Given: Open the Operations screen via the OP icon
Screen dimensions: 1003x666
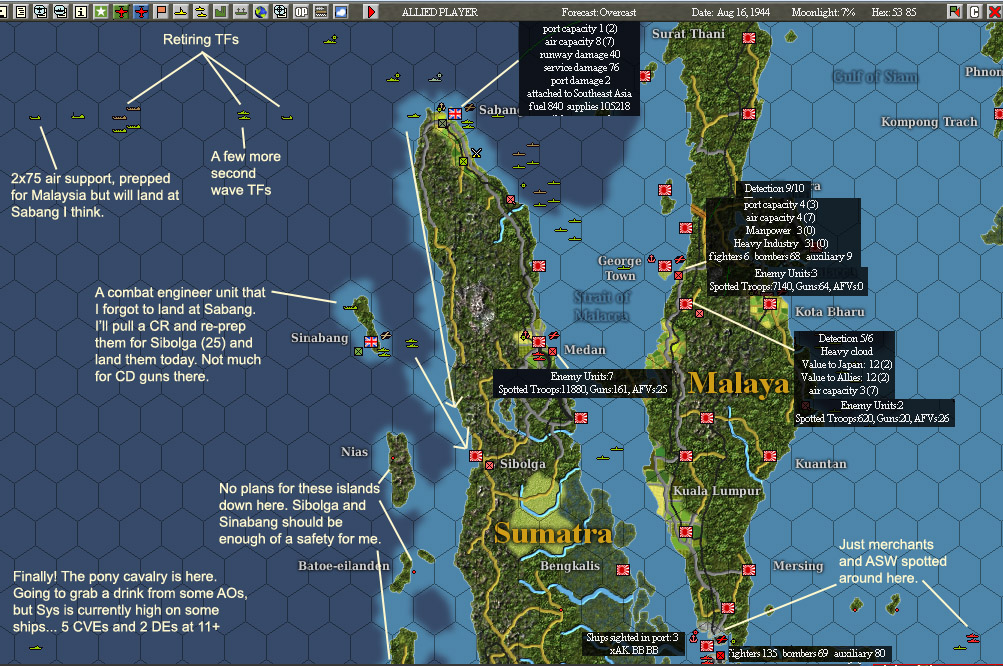Looking at the screenshot, I should [x=302, y=10].
